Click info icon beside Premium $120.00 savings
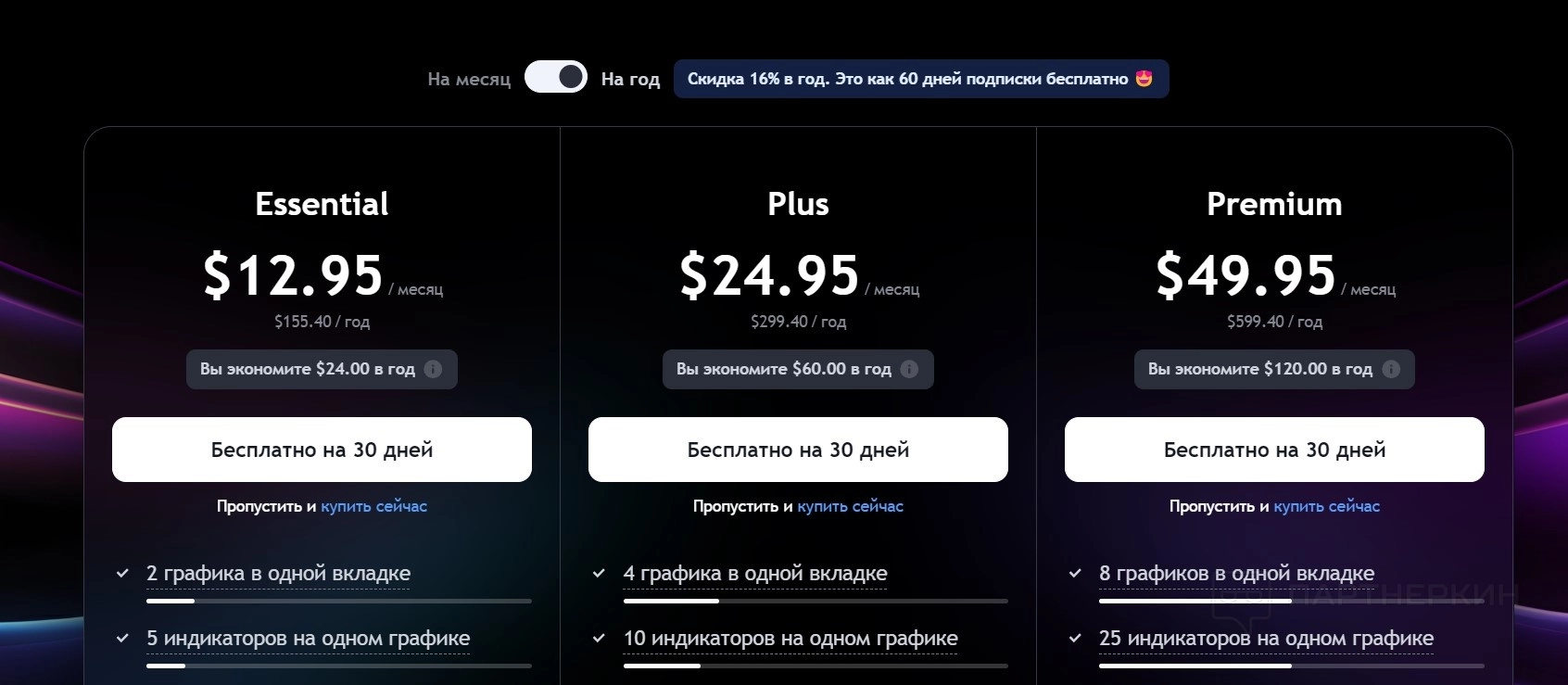Screen dimensions: 1568x685 (x=1390, y=369)
